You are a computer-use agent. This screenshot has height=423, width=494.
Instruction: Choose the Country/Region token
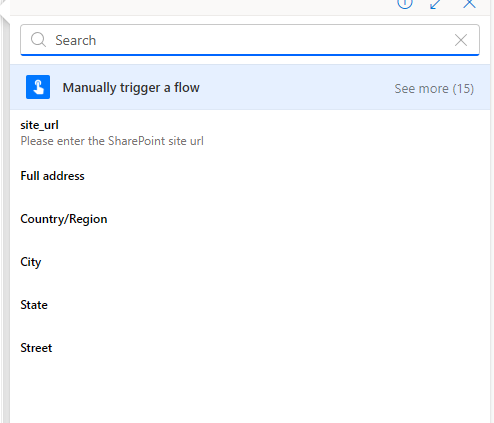tap(64, 219)
